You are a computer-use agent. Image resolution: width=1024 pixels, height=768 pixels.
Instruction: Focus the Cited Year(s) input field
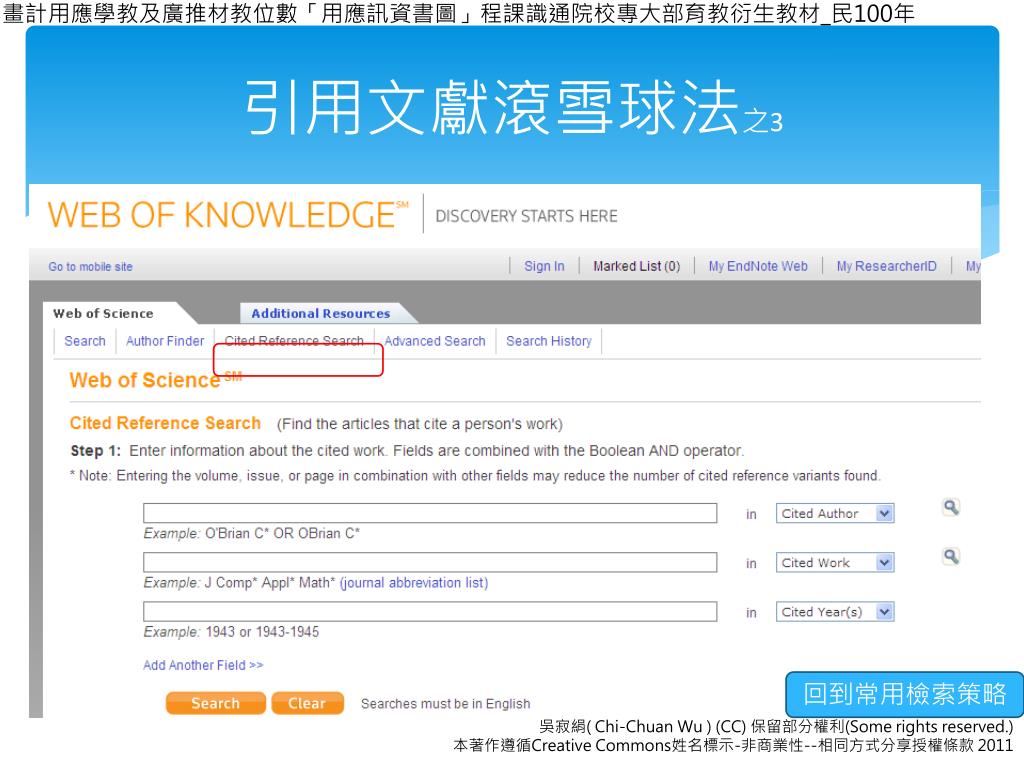pos(430,611)
